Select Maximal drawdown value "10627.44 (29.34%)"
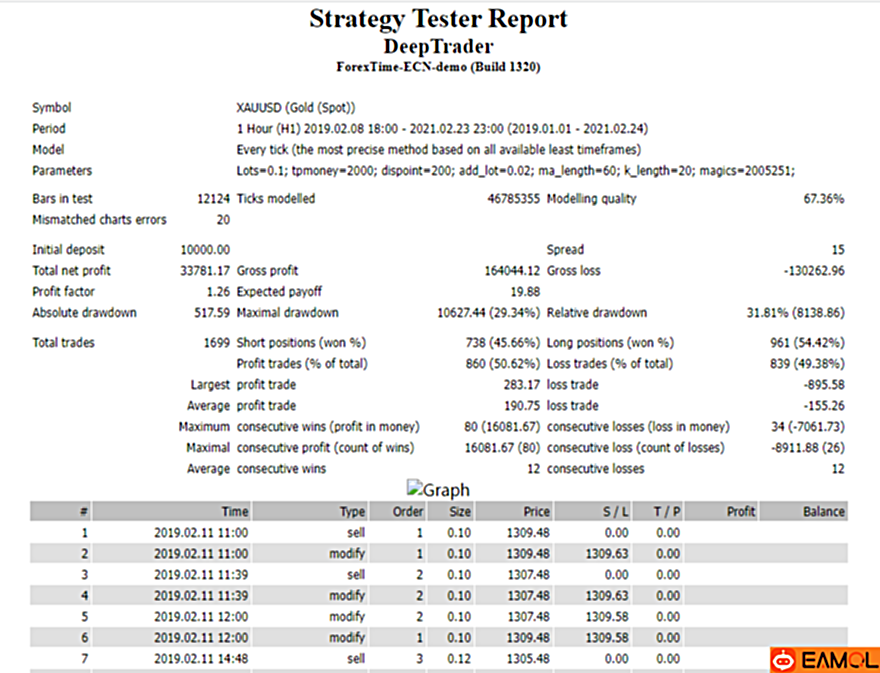Viewport: 880px width, 673px height. click(x=488, y=313)
